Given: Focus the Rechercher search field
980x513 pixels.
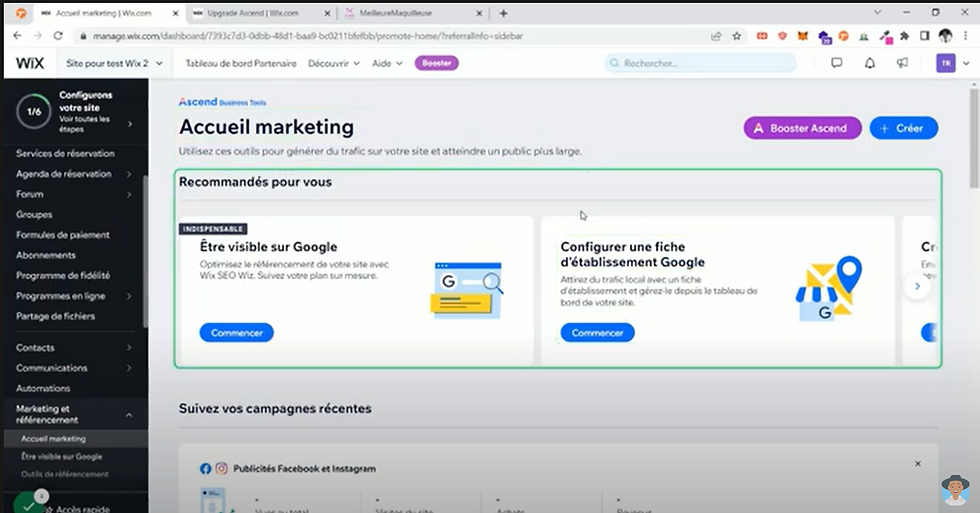Looking at the screenshot, I should tap(700, 63).
